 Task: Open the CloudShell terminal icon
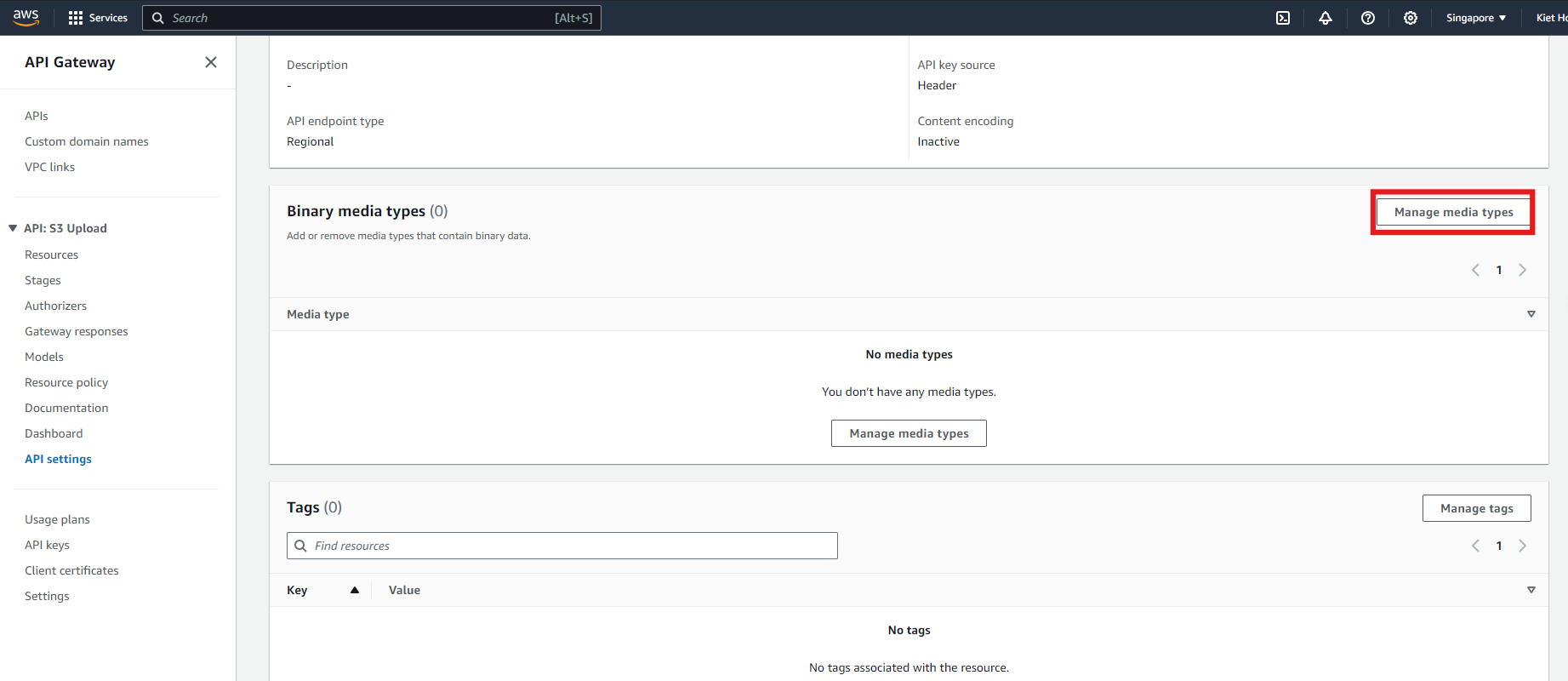pyautogui.click(x=1283, y=18)
